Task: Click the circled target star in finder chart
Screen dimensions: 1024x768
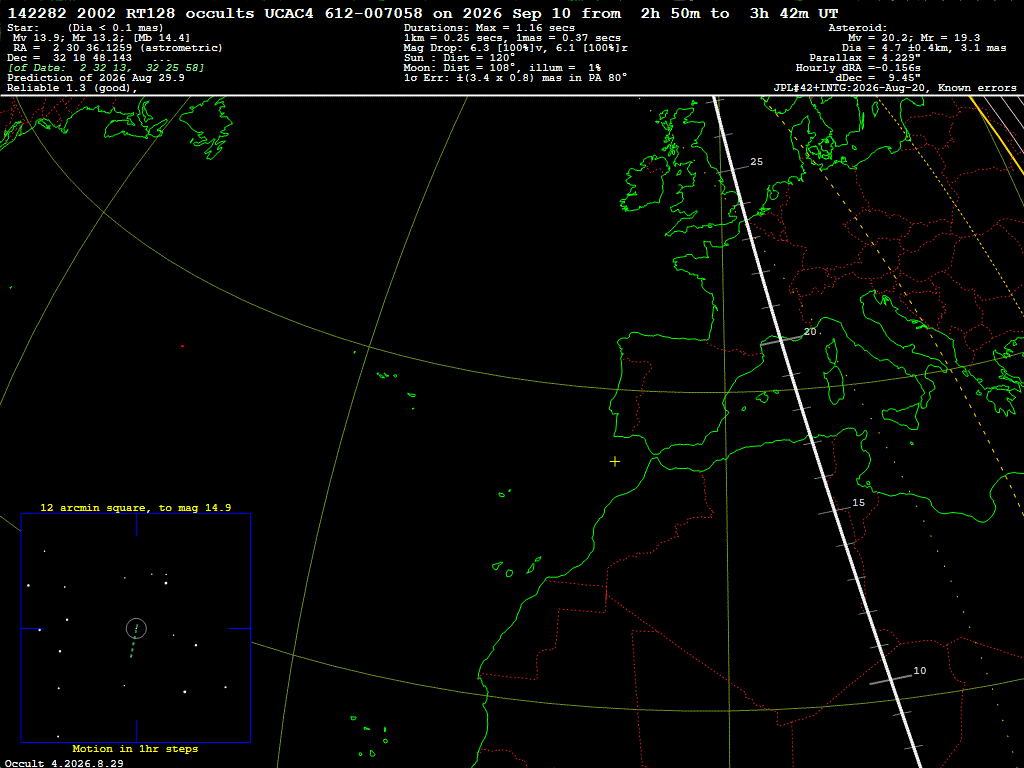Action: click(136, 628)
